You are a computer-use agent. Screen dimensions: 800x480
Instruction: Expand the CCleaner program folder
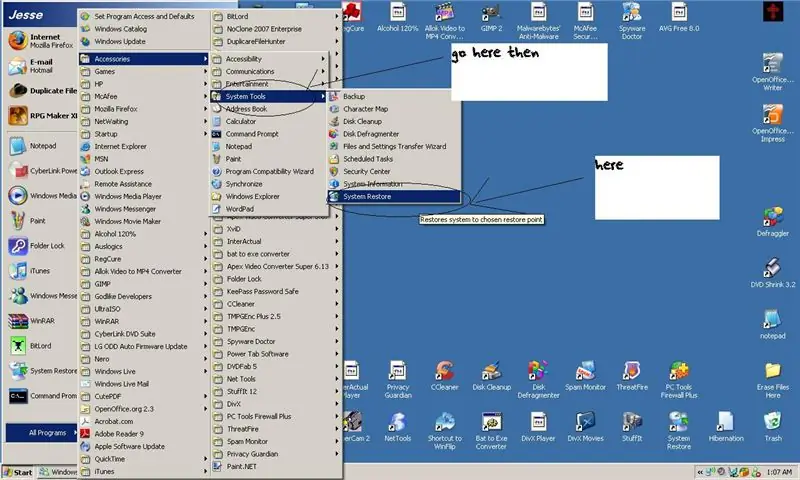click(x=276, y=304)
